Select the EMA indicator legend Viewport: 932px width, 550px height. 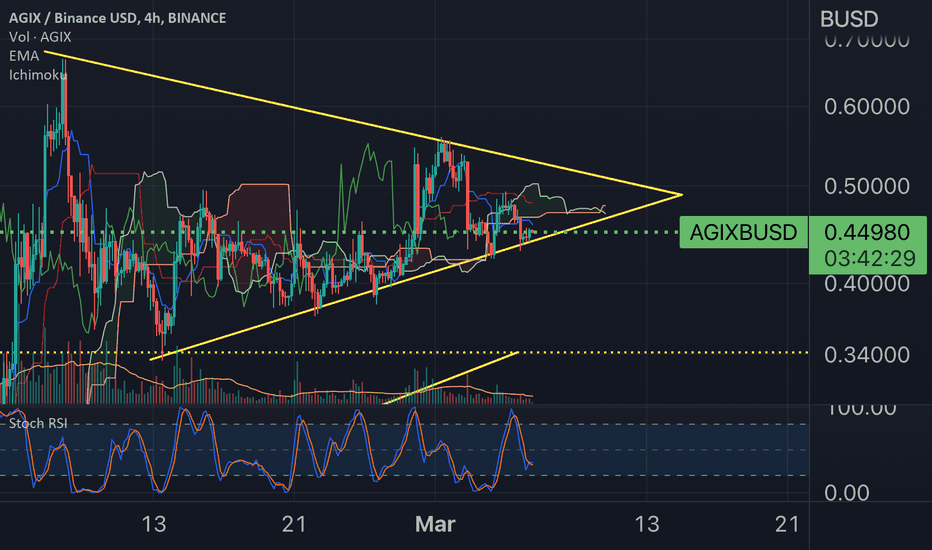24,56
